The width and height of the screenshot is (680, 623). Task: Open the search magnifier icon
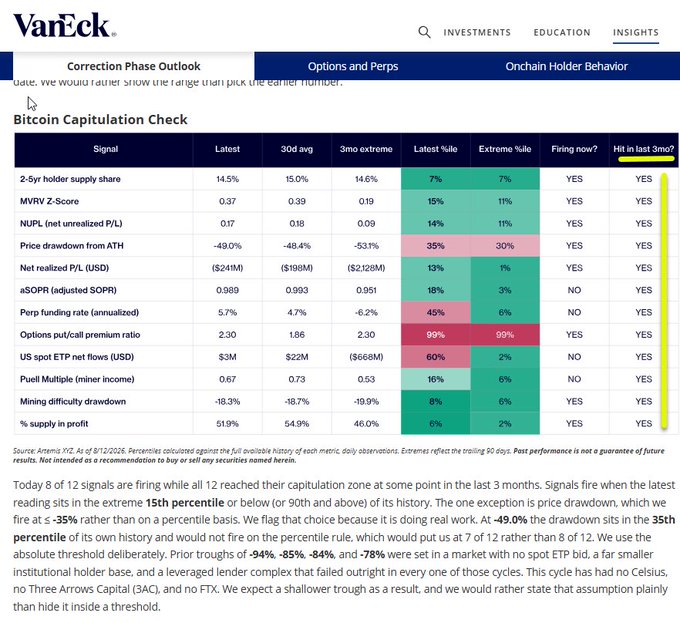pyautogui.click(x=424, y=32)
